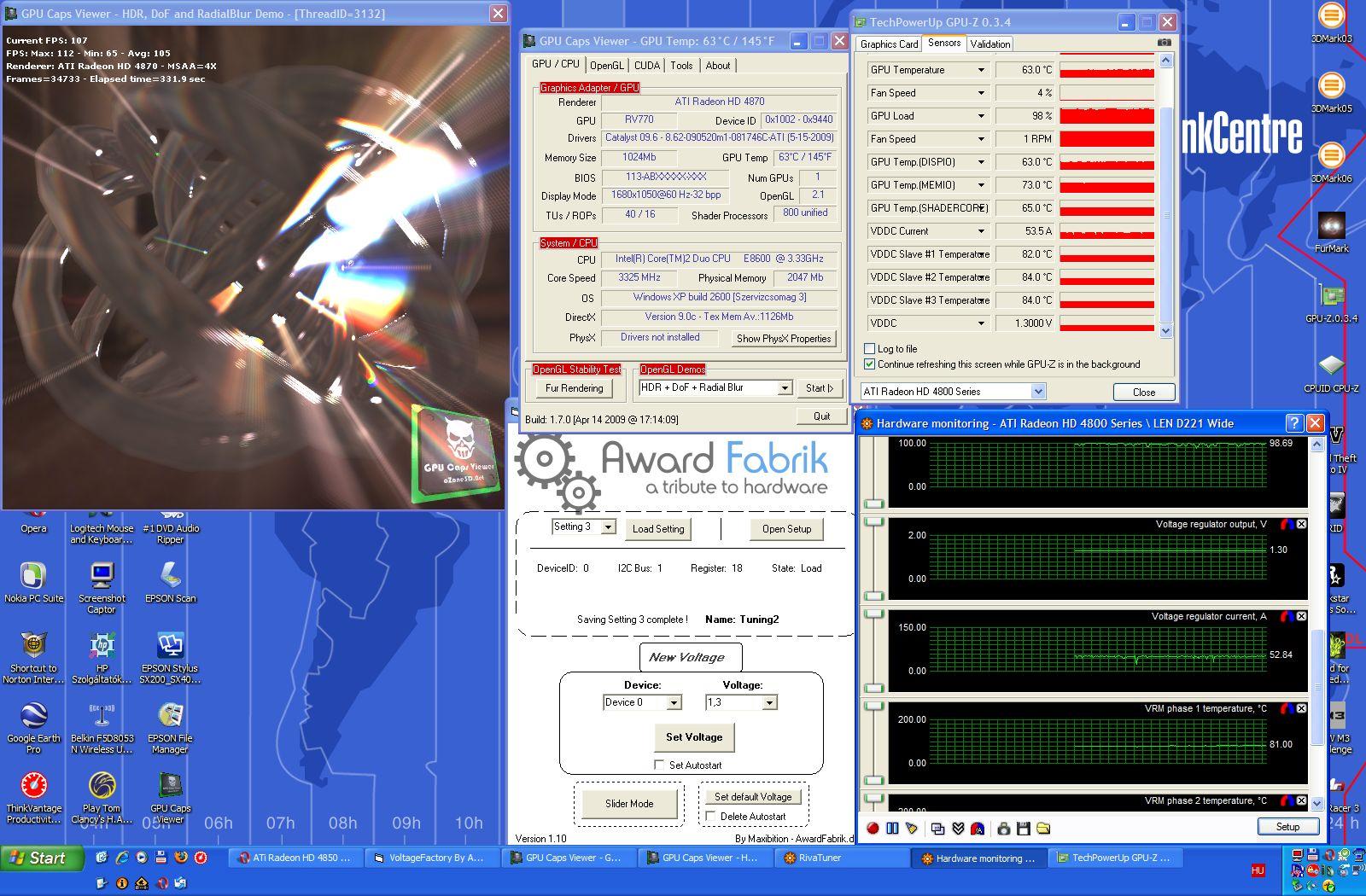Click the Fur Rendering button
The image size is (1366, 896).
(574, 387)
